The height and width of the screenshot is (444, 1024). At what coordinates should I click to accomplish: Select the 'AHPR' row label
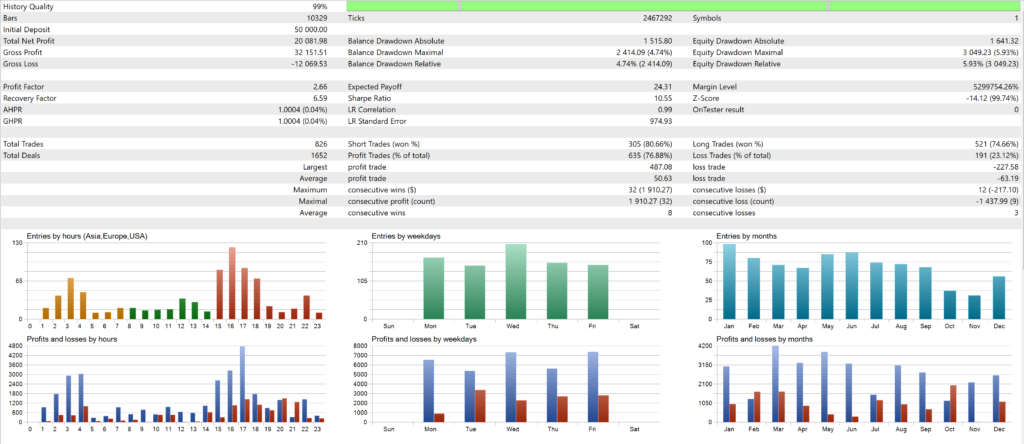pos(12,110)
